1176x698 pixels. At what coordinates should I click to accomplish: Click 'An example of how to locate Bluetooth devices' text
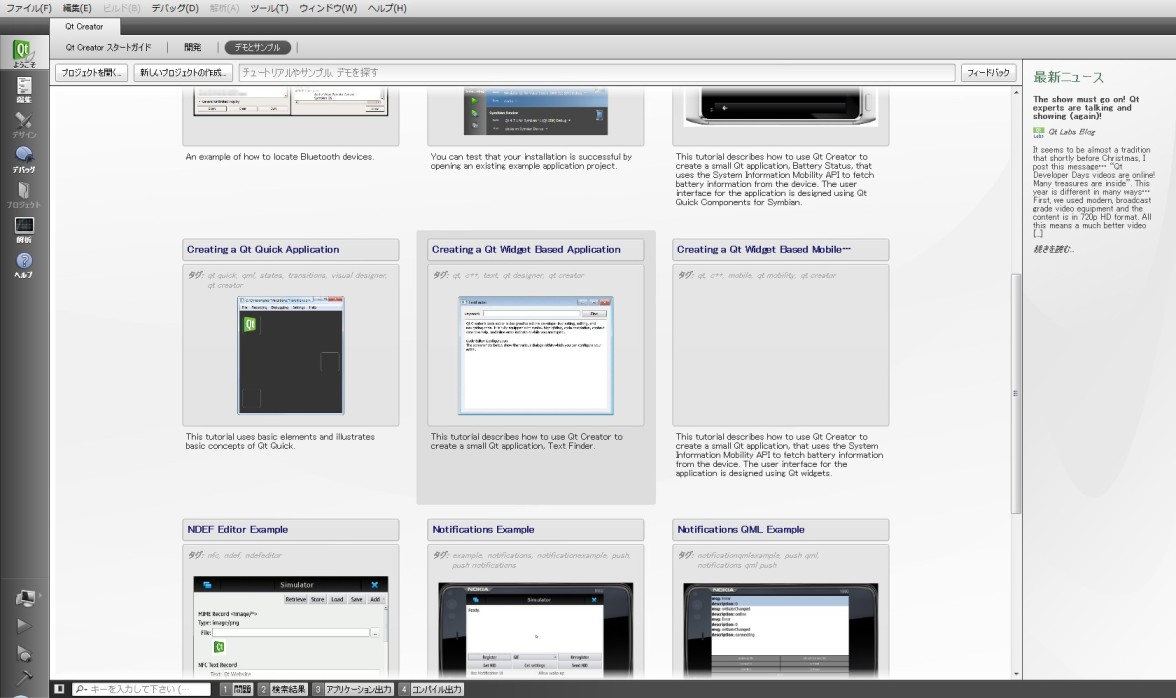pyautogui.click(x=280, y=157)
